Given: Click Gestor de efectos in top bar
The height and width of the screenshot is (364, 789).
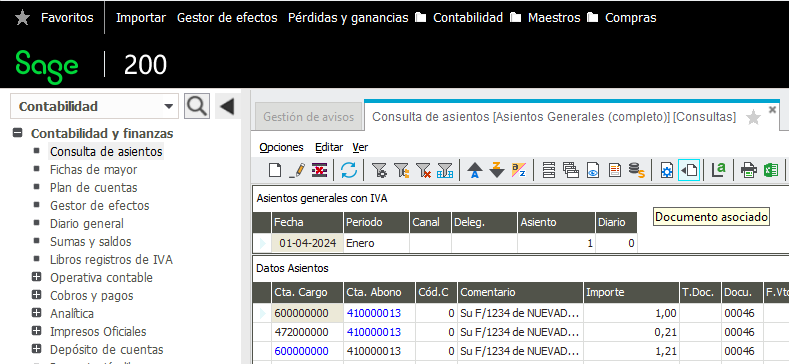Looking at the screenshot, I should tap(227, 18).
